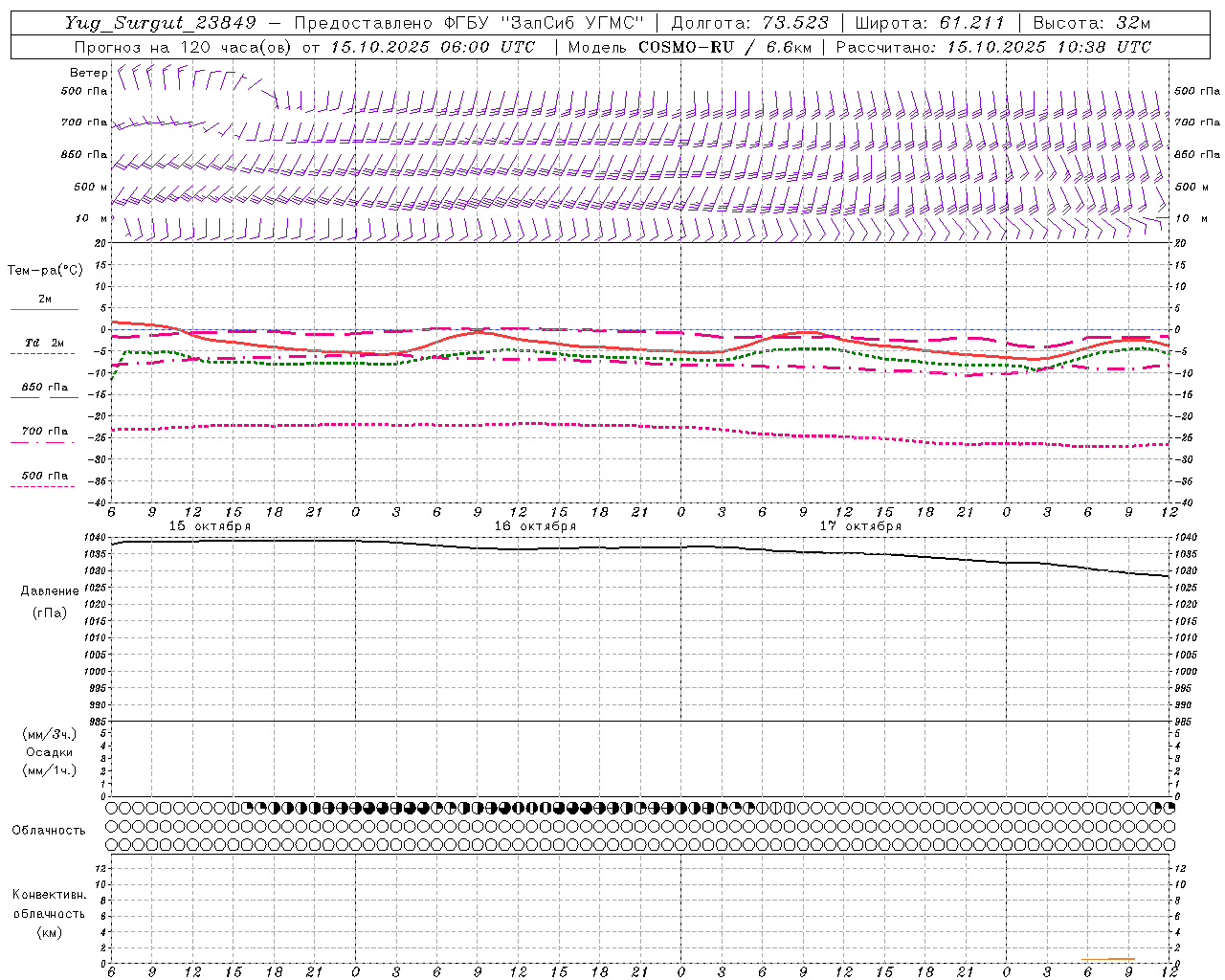Click the "(мм/1ч.)" precipitation unit label
1225x980 pixels.
tap(50, 771)
